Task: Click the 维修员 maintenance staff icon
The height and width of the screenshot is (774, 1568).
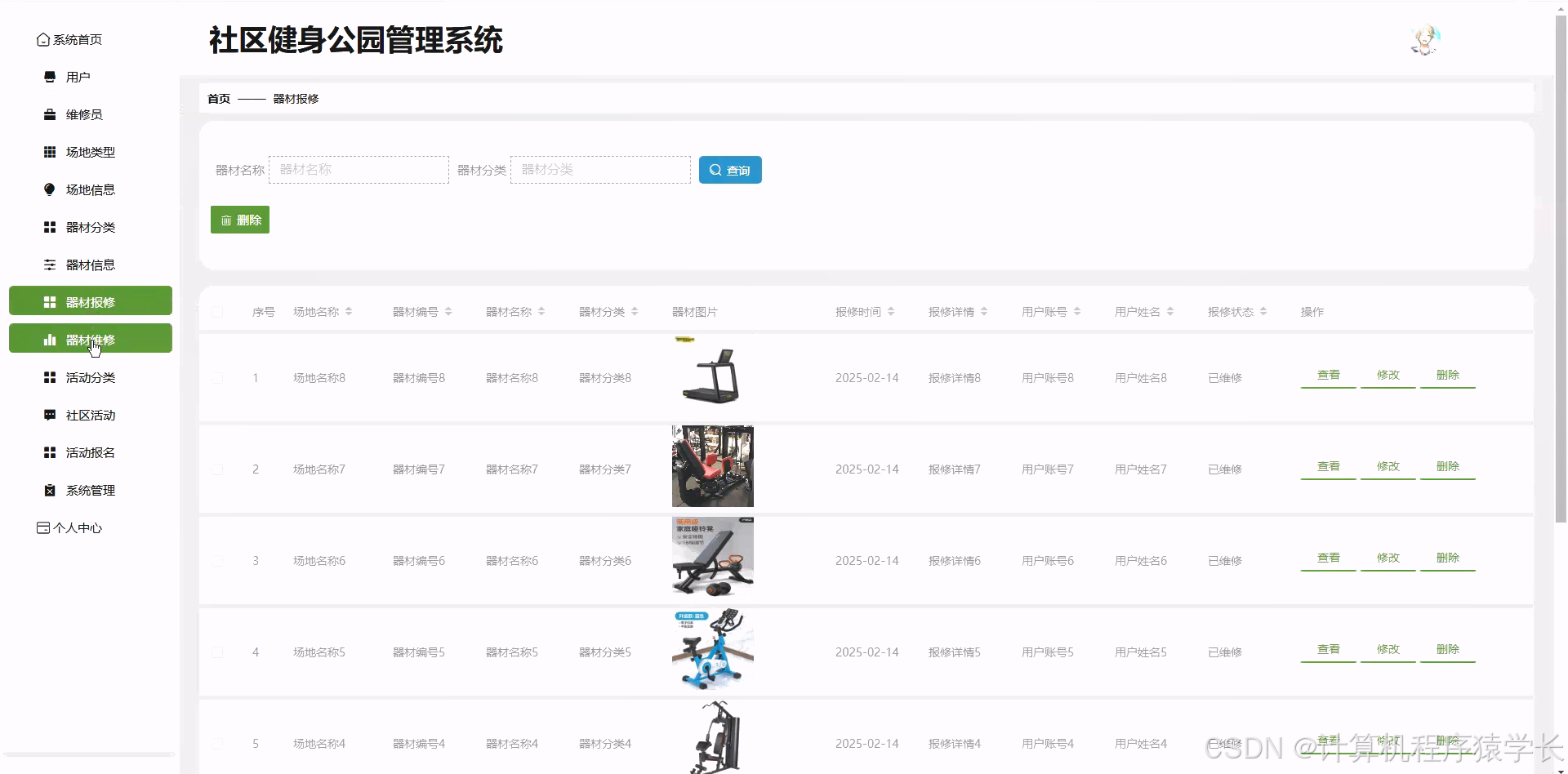Action: (x=48, y=114)
